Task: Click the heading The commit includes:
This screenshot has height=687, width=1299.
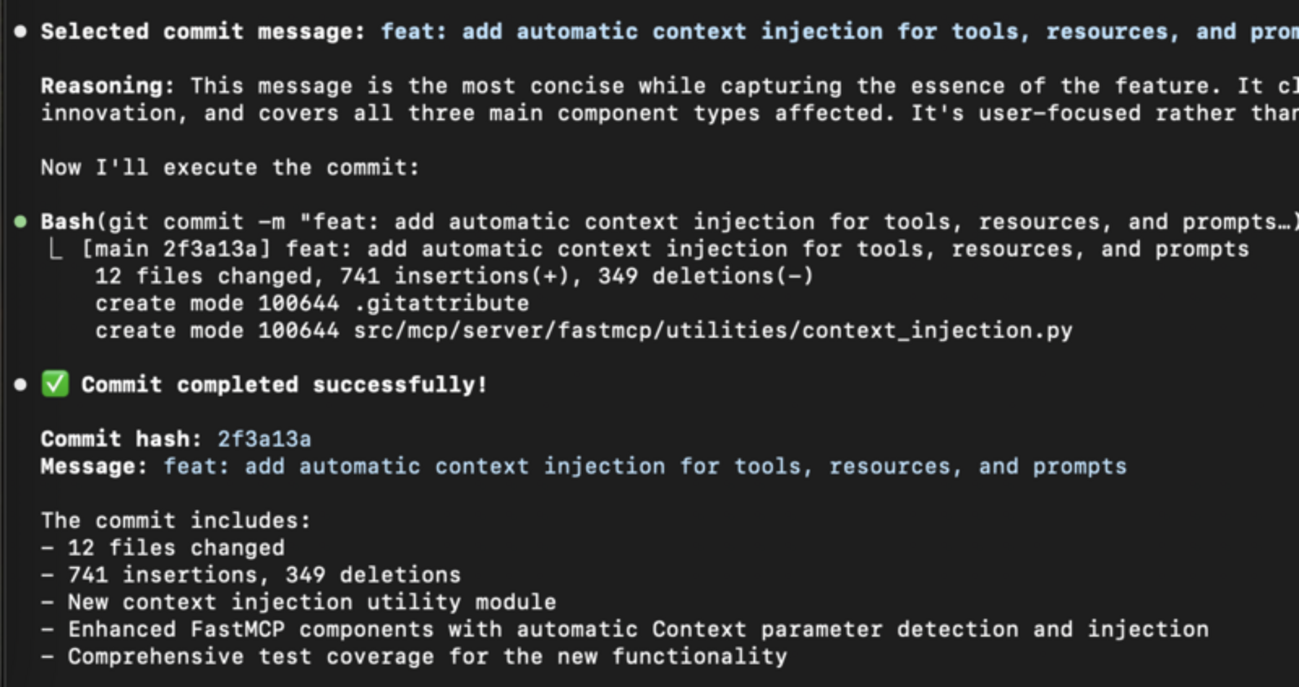Action: coord(176,520)
